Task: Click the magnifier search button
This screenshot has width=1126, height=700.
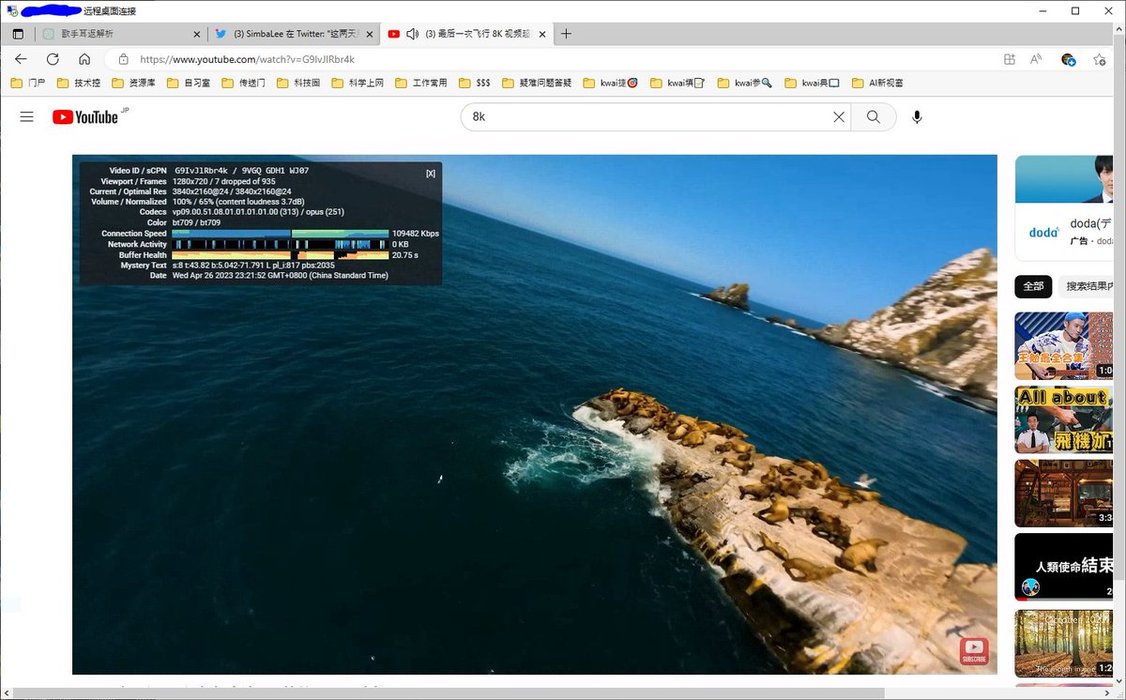Action: pos(873,117)
